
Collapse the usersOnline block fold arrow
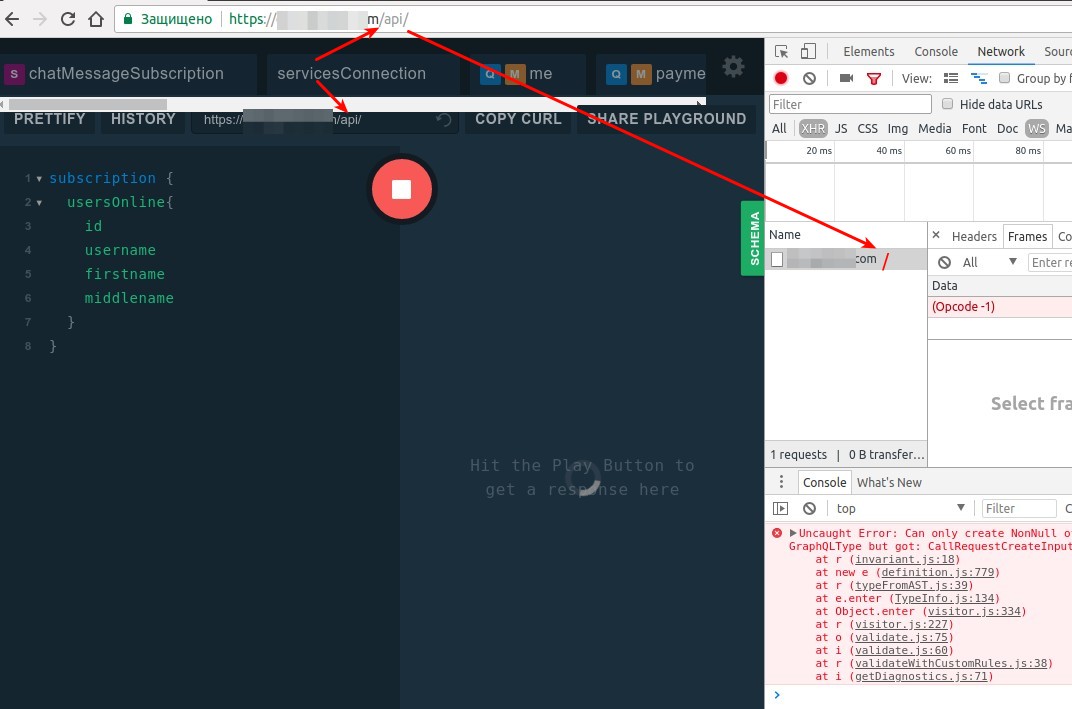[39, 203]
